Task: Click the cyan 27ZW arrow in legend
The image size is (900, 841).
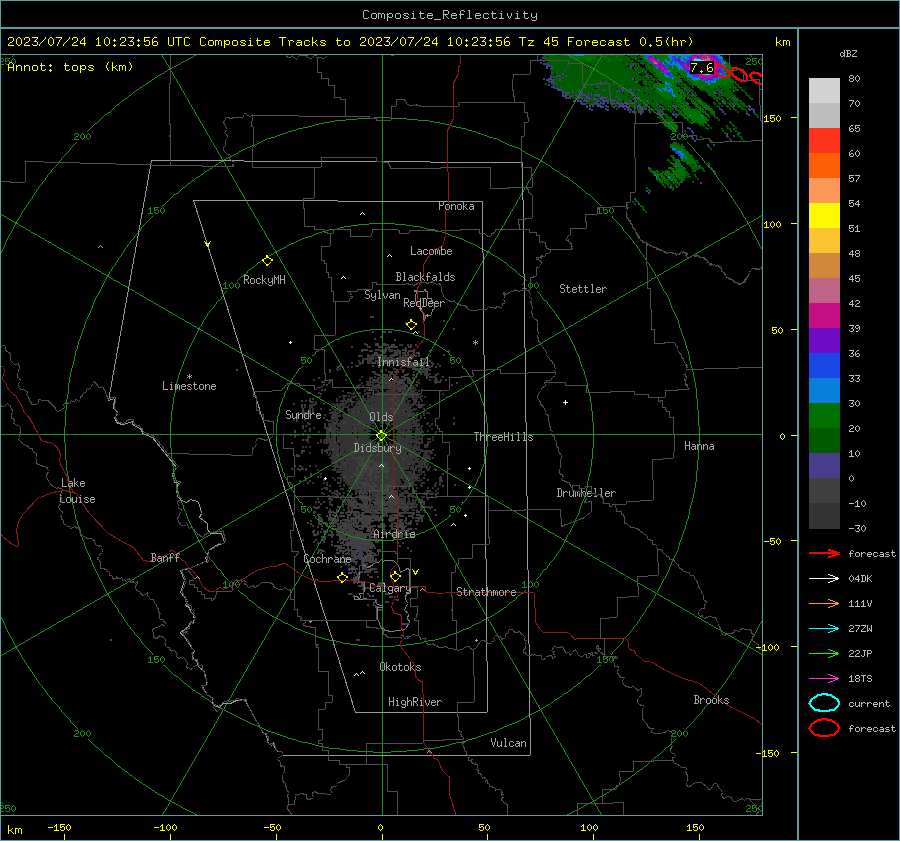Action: click(x=824, y=629)
